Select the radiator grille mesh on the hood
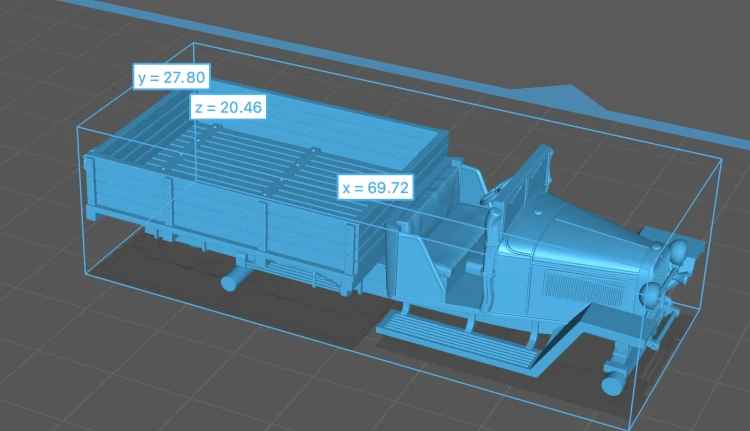Screen dimensions: 750x431 pos(585,288)
